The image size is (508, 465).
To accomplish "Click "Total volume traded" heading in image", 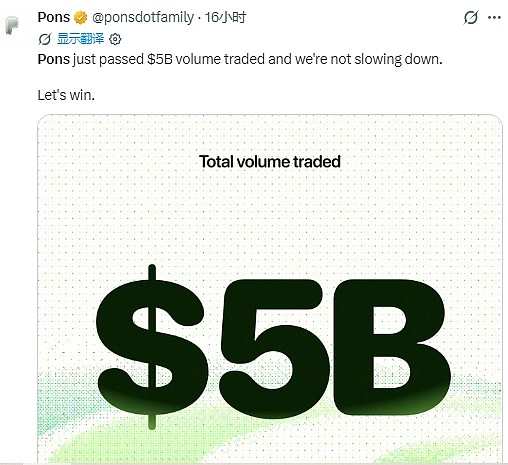I will point(270,162).
